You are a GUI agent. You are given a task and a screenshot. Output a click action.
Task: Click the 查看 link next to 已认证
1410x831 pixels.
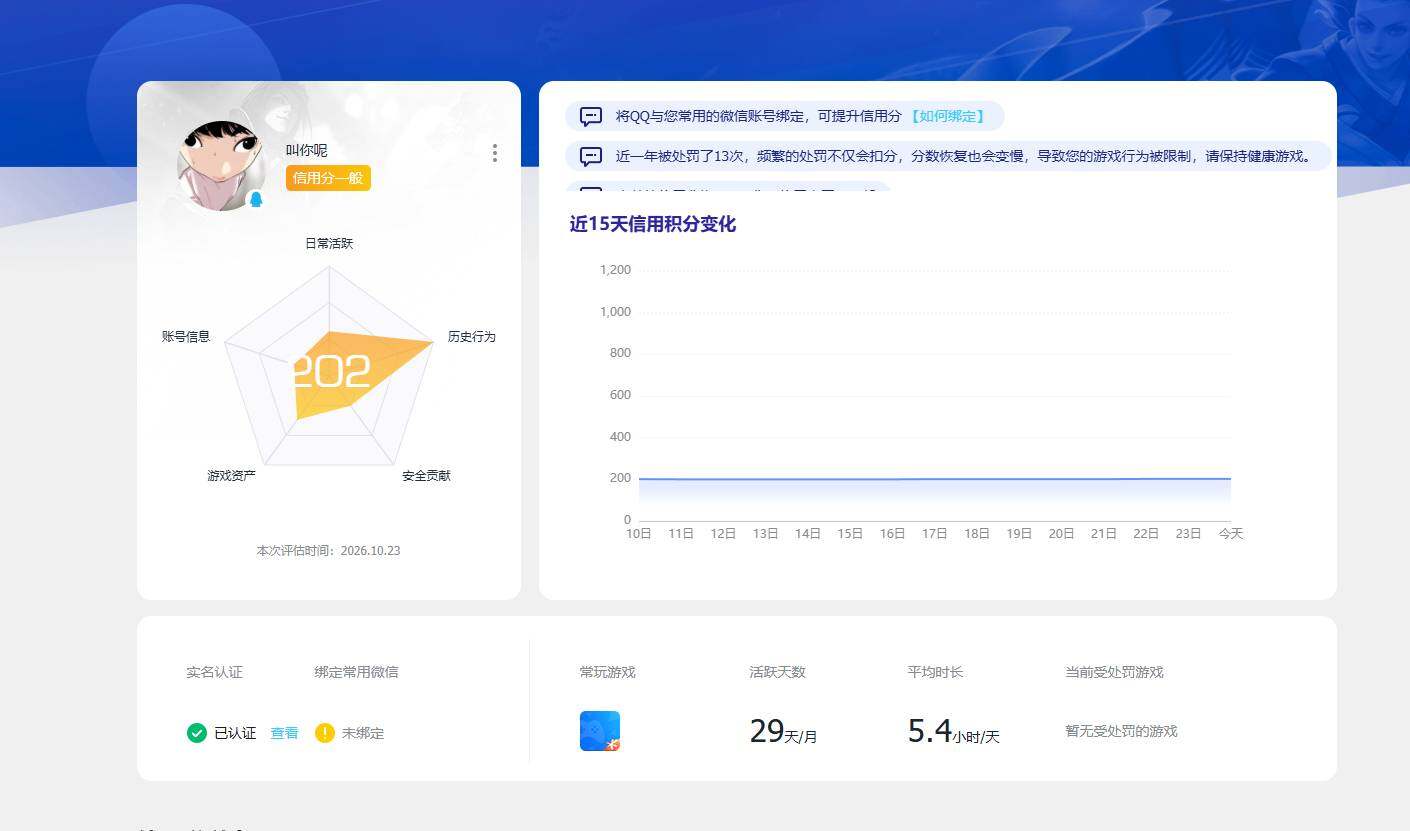284,733
